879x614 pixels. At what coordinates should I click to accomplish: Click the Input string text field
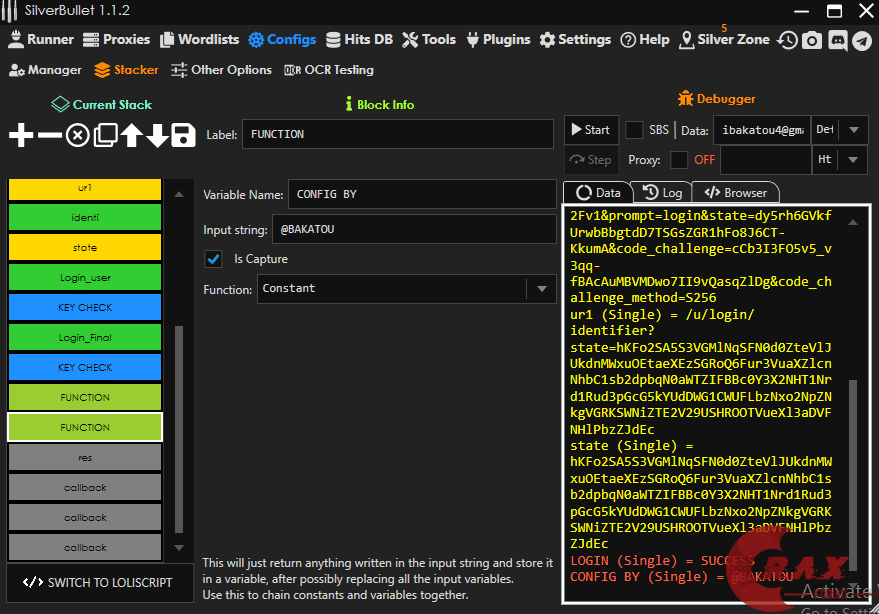coord(413,229)
